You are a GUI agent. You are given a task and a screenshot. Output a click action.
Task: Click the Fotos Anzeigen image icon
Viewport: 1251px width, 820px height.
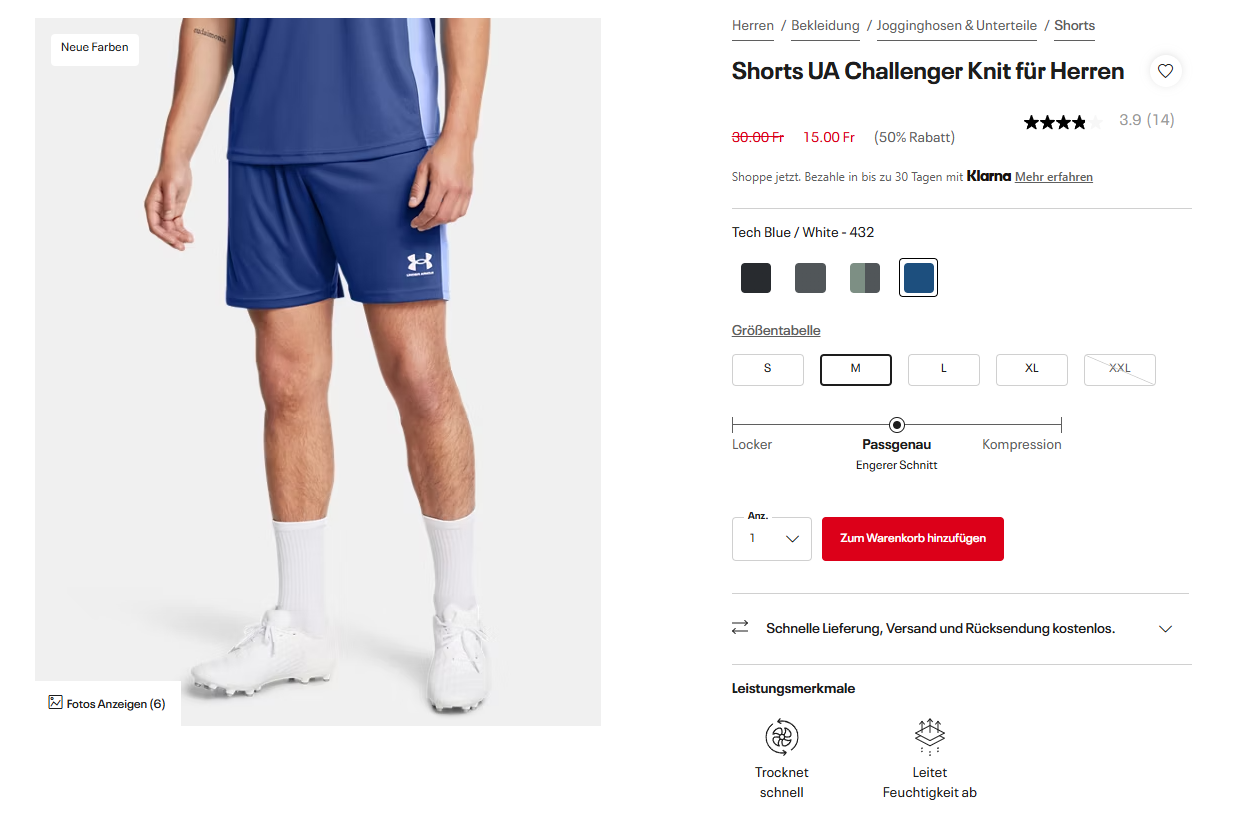[x=56, y=702]
